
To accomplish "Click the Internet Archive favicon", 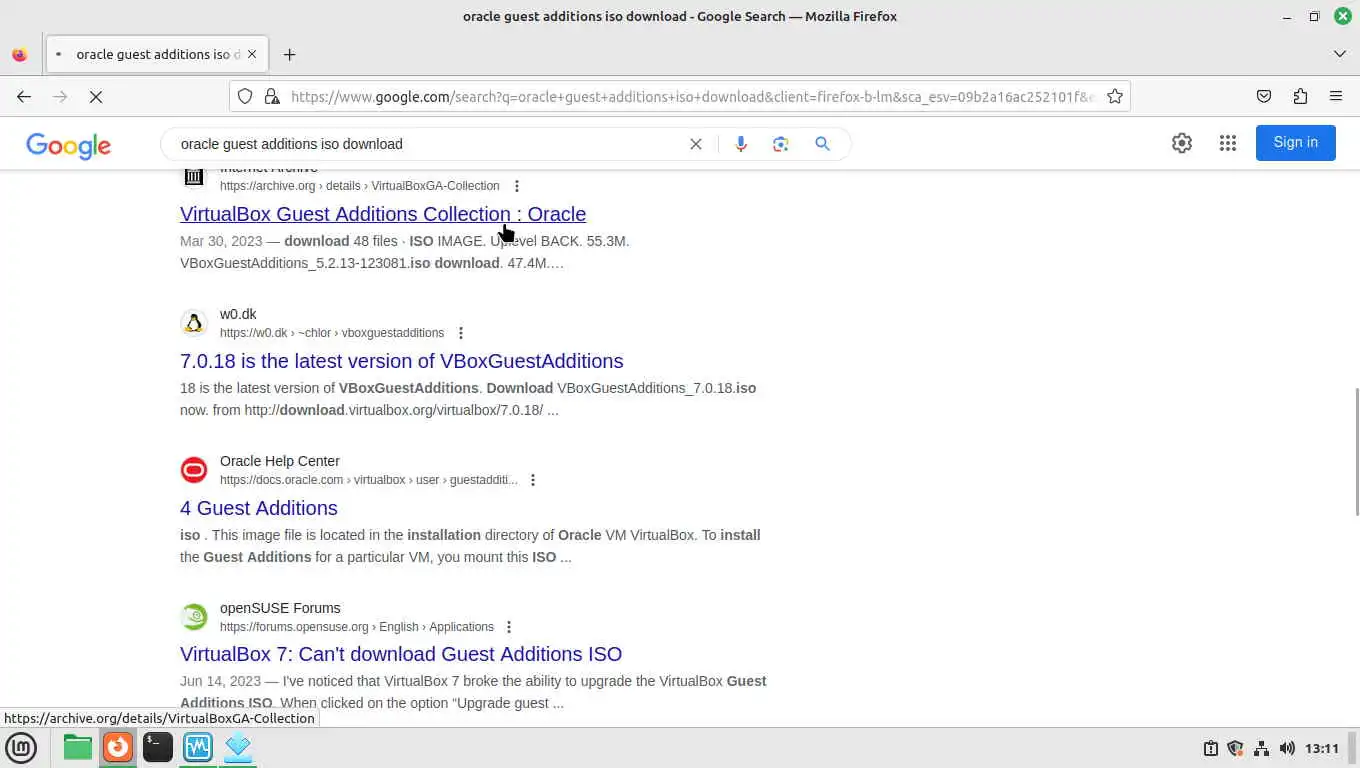I will 194,177.
